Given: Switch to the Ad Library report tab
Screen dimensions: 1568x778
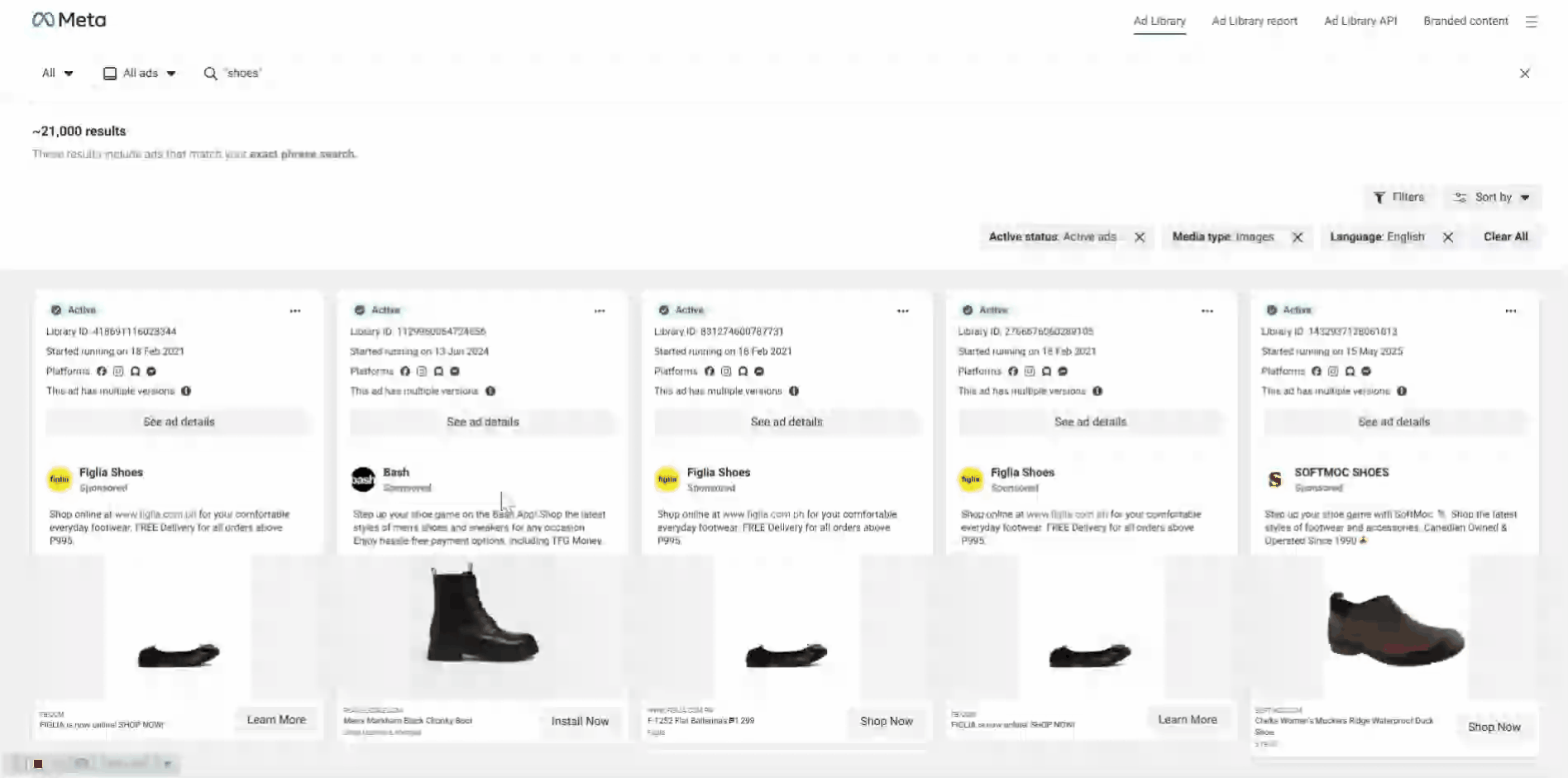Looking at the screenshot, I should (x=1254, y=21).
